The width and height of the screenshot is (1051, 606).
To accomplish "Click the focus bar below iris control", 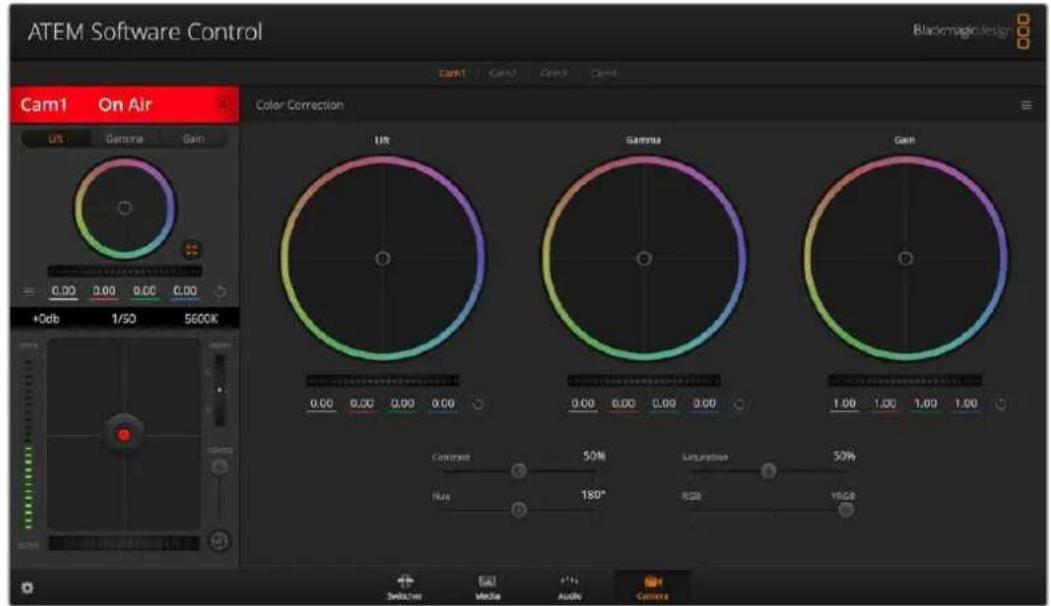I will point(124,543).
